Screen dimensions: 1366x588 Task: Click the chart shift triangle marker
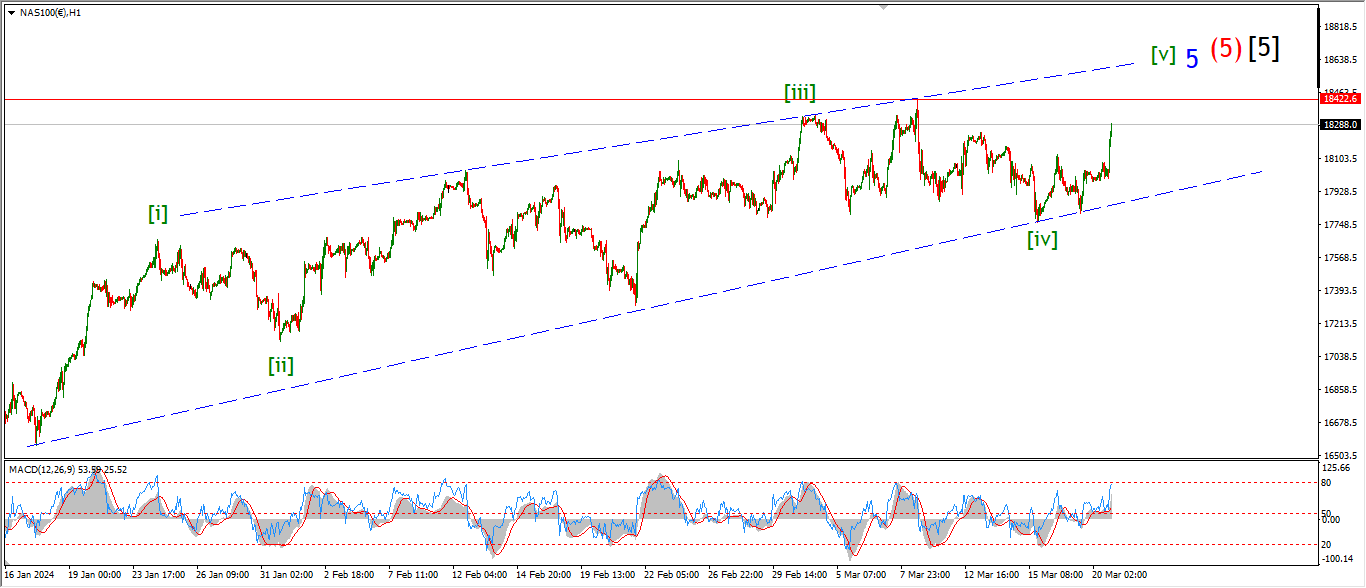point(883,6)
